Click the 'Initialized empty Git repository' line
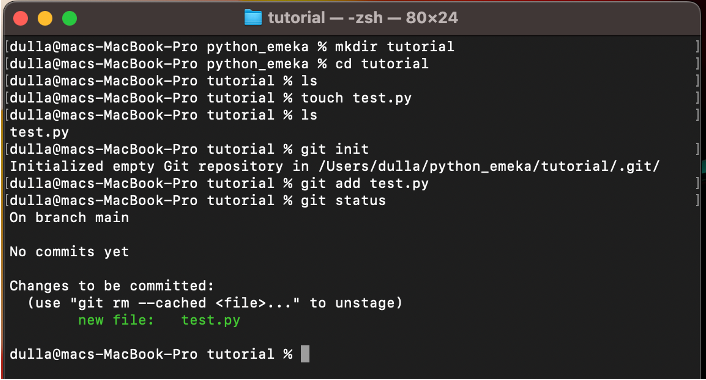This screenshot has width=706, height=380. pos(335,167)
